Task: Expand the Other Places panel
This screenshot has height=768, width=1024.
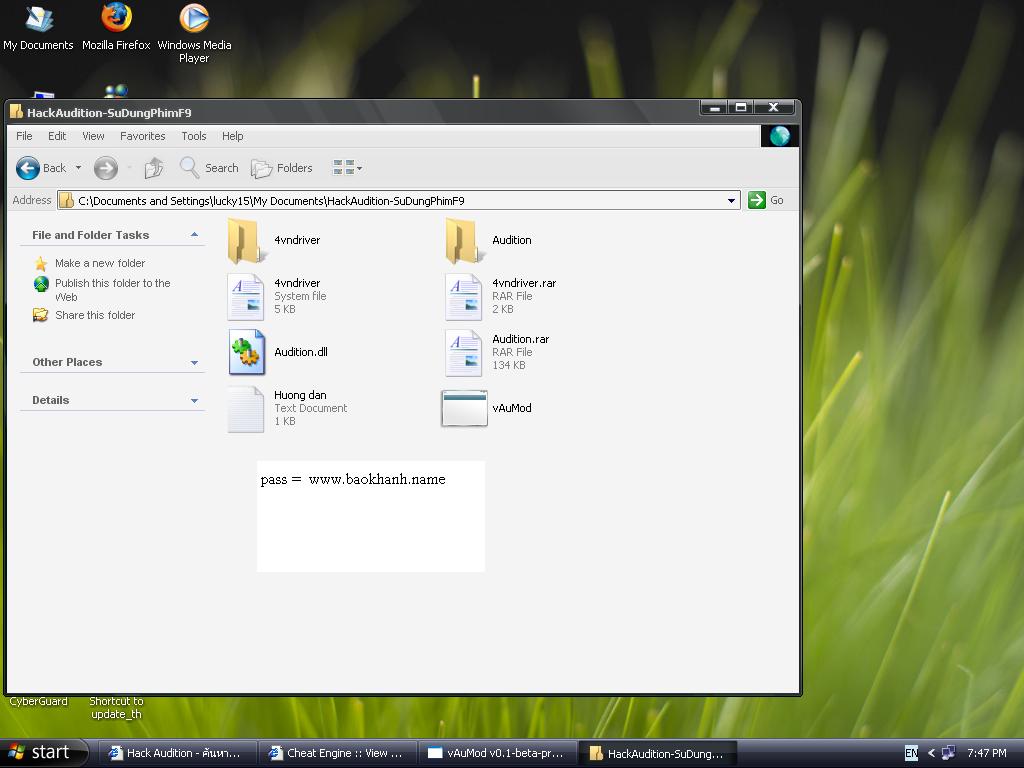Action: tap(194, 363)
